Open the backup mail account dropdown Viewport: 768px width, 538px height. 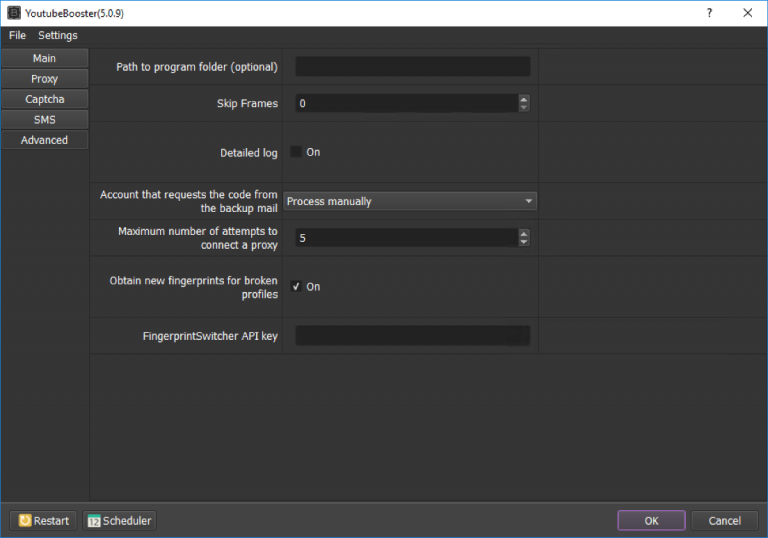410,201
